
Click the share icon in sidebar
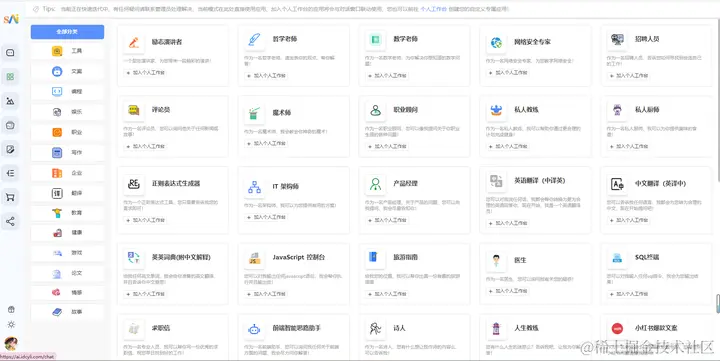click(10, 222)
